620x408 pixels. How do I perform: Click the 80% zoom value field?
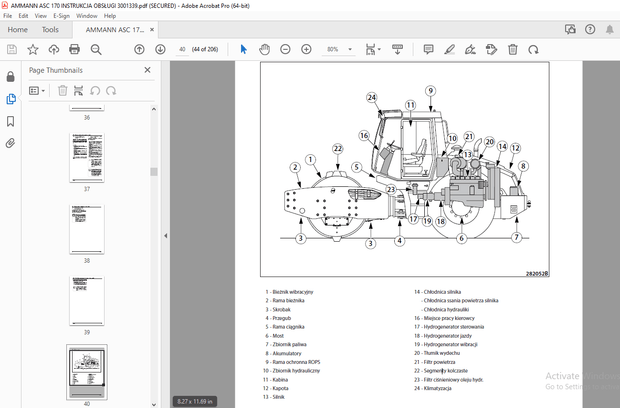[333, 49]
